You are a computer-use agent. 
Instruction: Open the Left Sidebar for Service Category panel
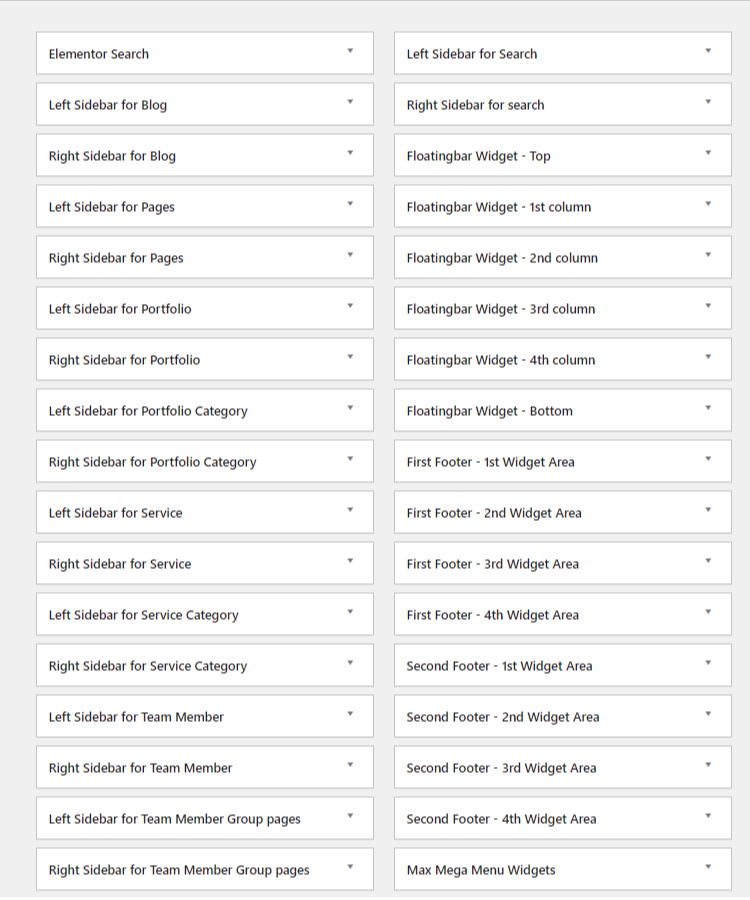click(143, 615)
